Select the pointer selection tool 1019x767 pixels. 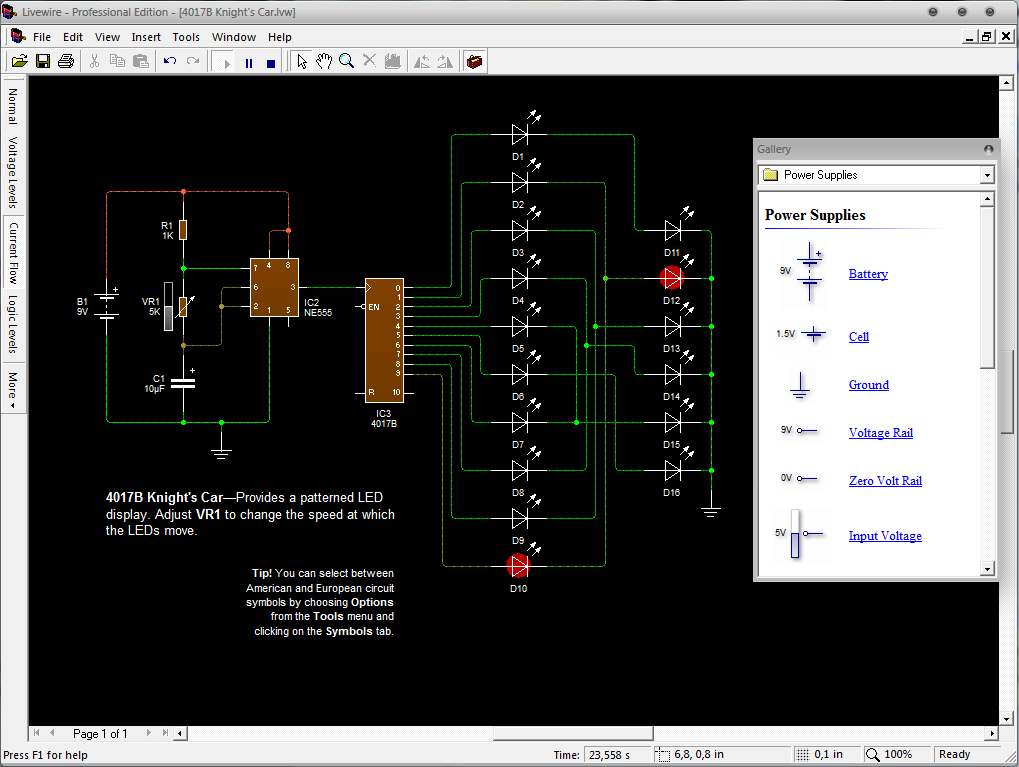[x=301, y=60]
